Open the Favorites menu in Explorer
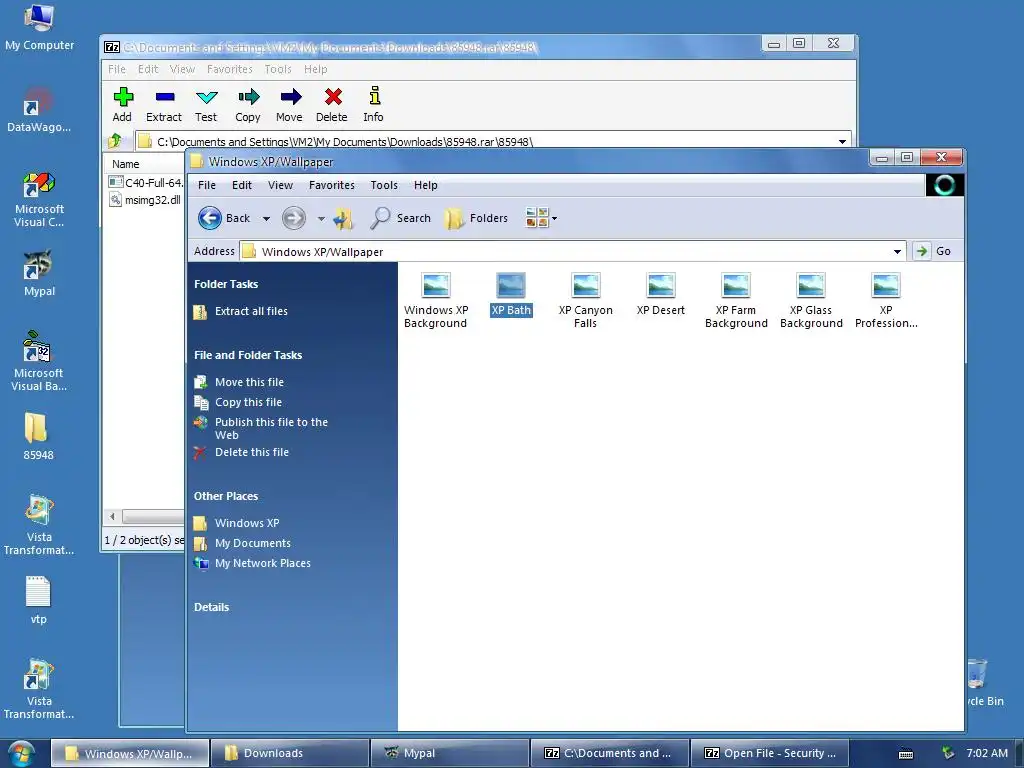Viewport: 1024px width, 768px height. coord(332,185)
